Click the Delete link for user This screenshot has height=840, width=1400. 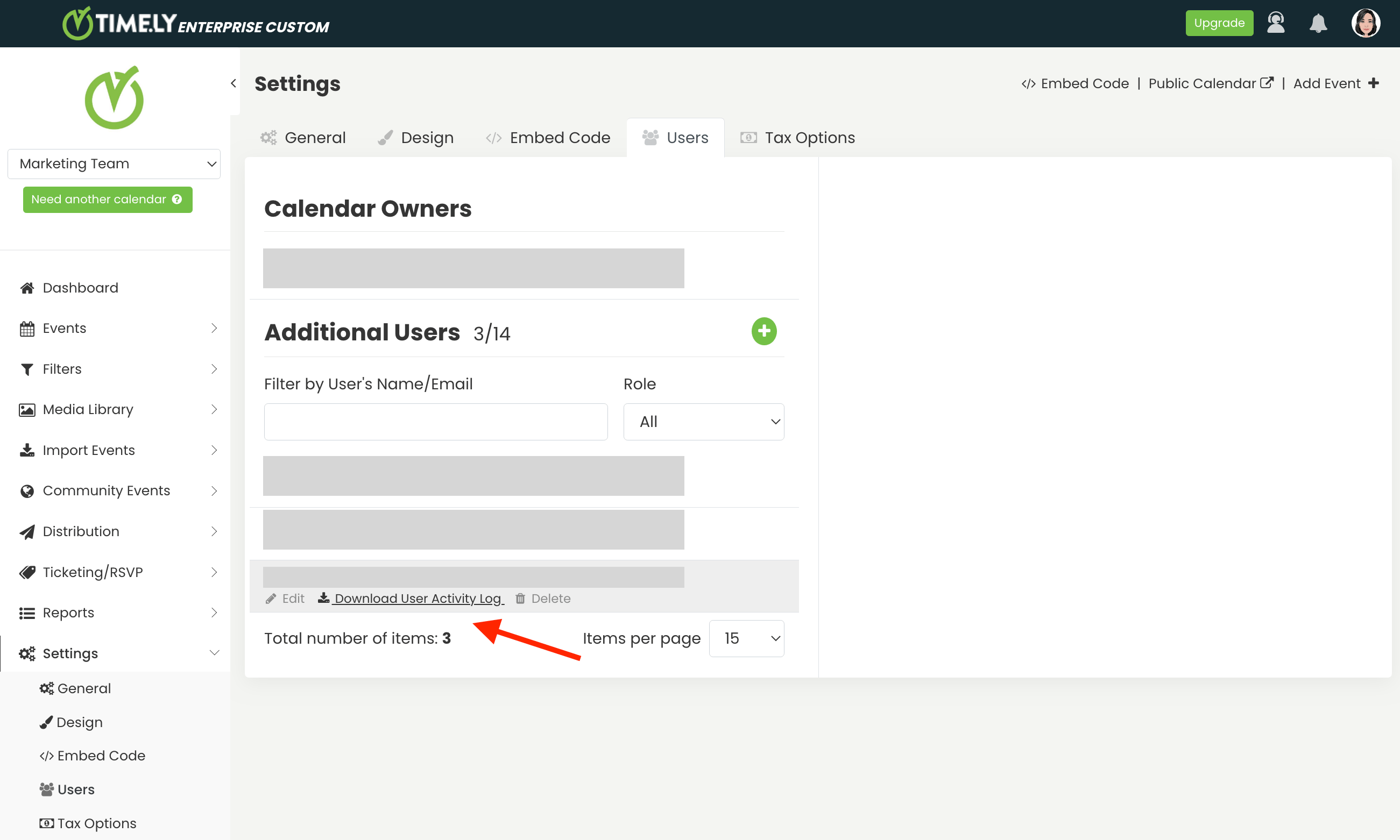click(550, 599)
